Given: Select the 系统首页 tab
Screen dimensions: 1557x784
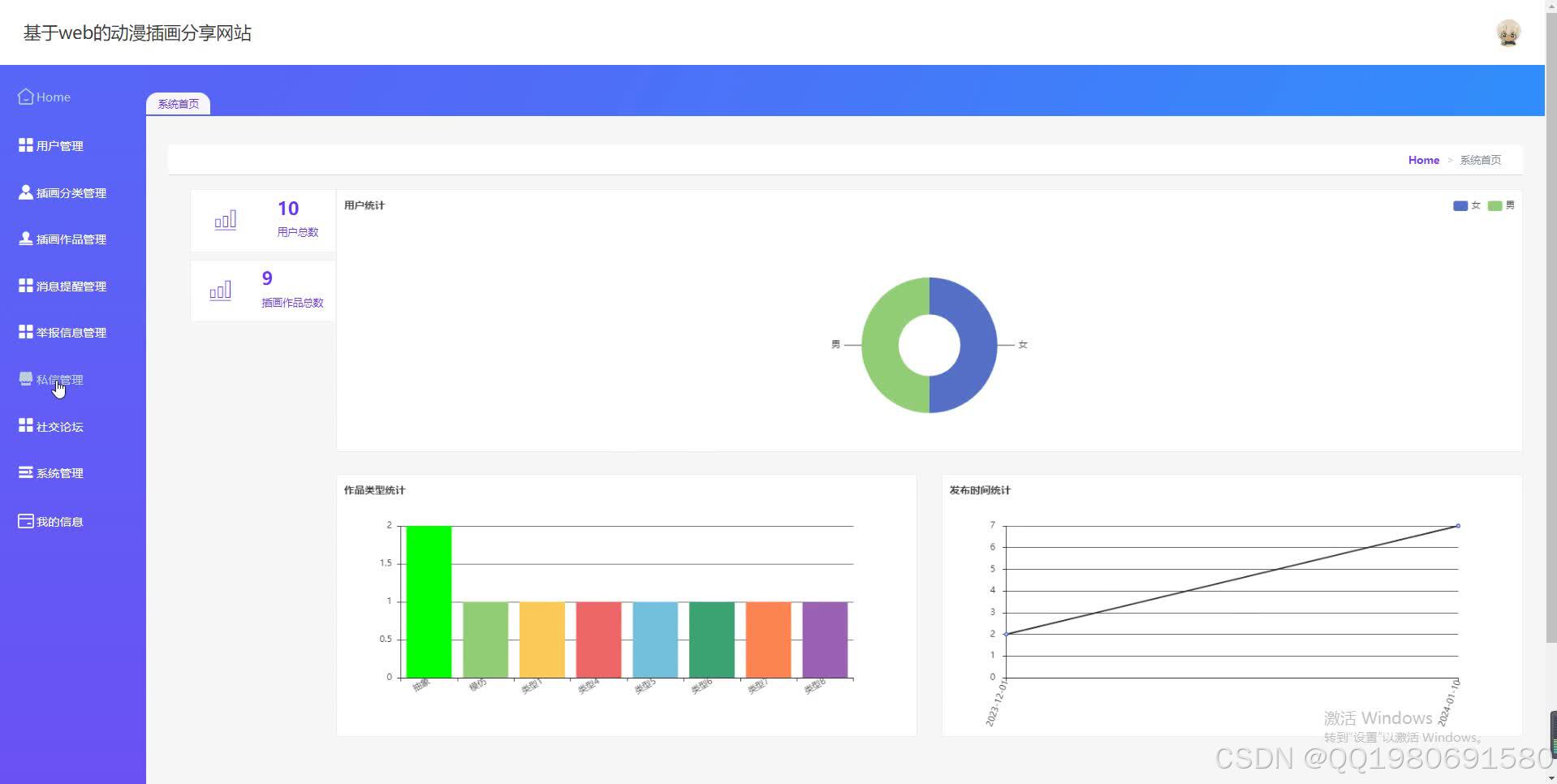Looking at the screenshot, I should [178, 104].
